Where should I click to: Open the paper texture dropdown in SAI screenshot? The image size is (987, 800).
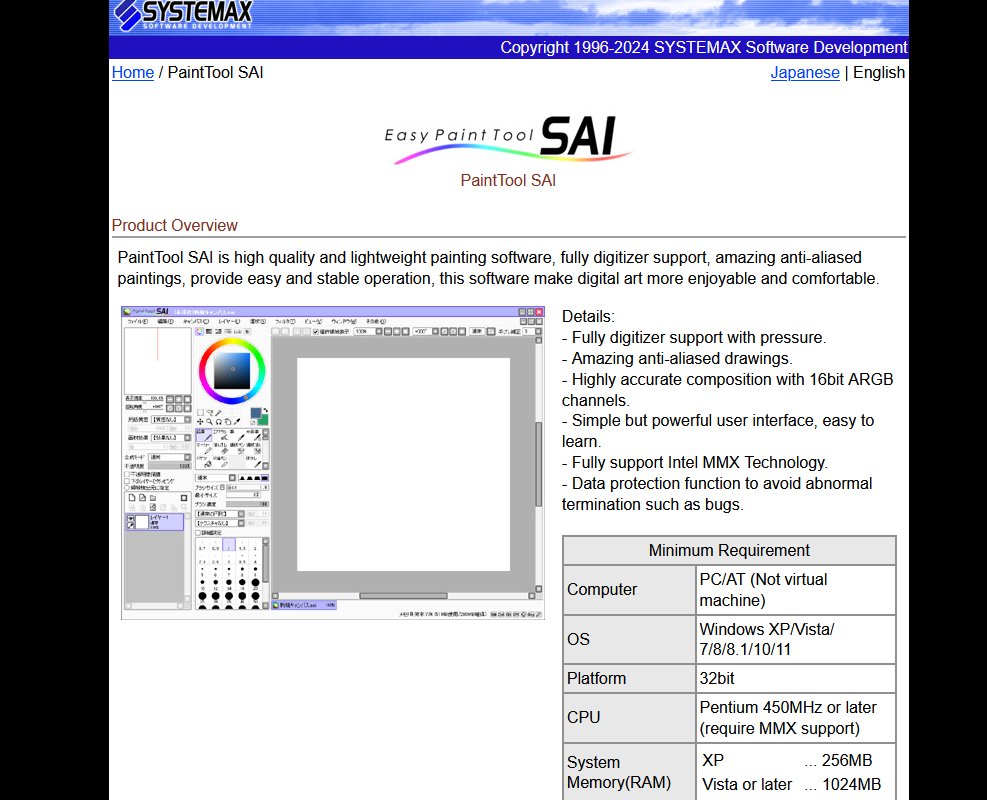tap(171, 419)
